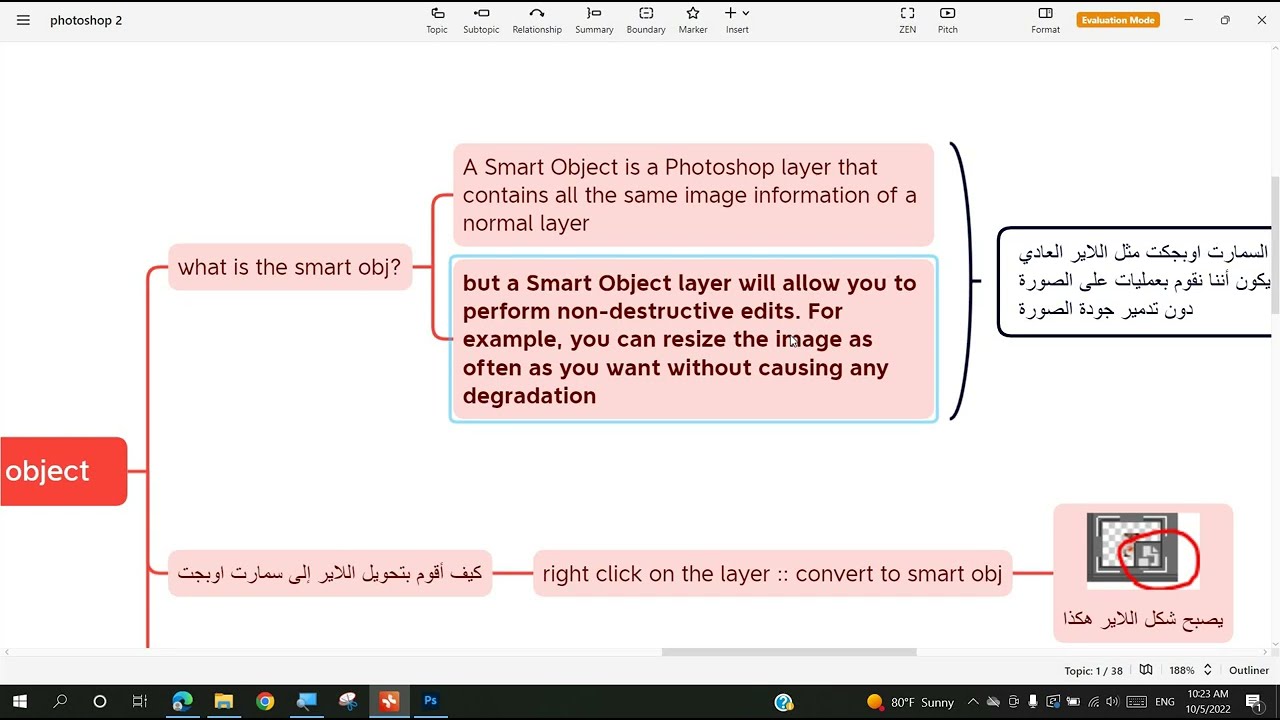1280x720 pixels.
Task: Select the 'non-destructive edits' bold topic
Action: (x=693, y=339)
